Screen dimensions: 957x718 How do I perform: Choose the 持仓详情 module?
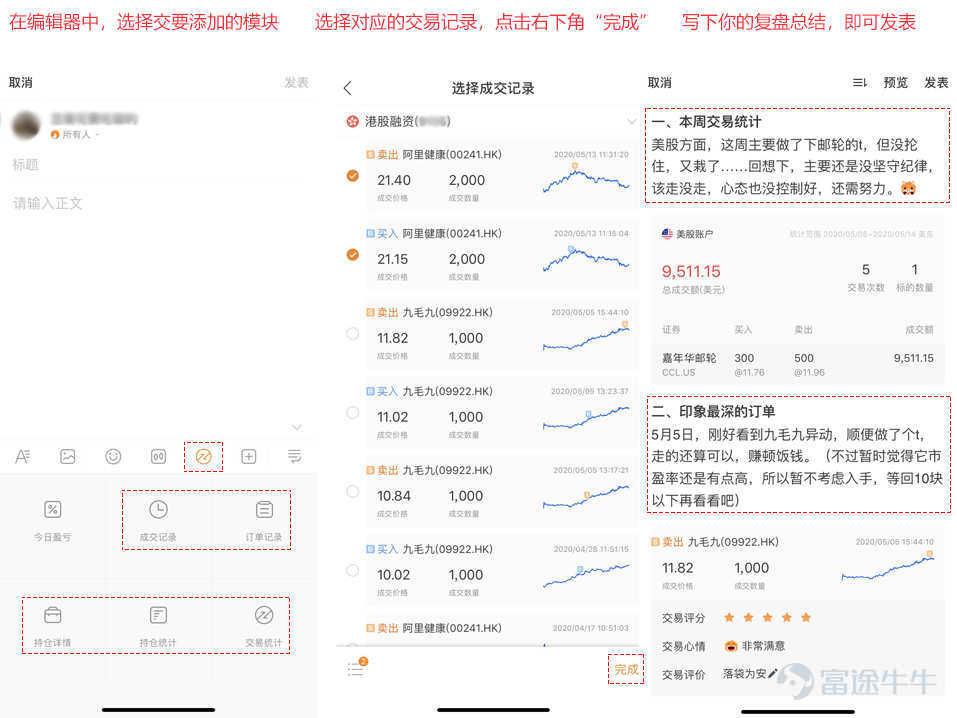pos(52,626)
